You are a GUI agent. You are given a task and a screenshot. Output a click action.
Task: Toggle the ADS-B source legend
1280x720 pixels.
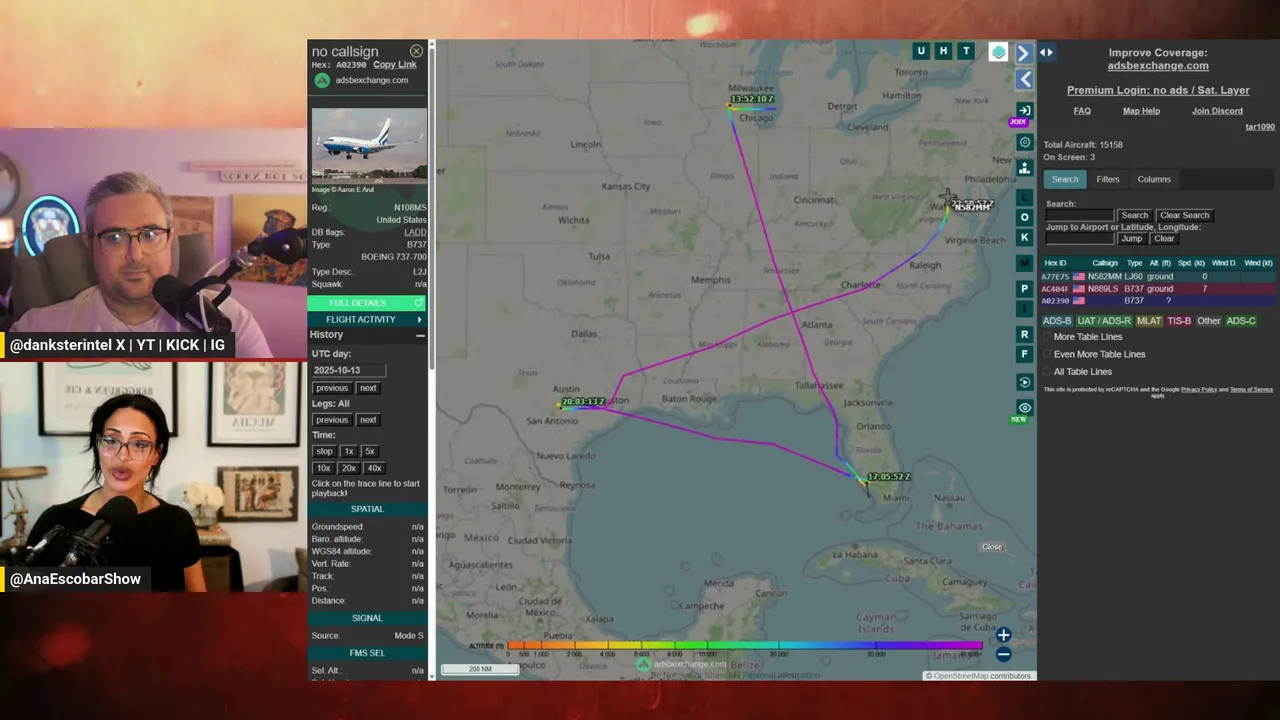pyautogui.click(x=1057, y=321)
